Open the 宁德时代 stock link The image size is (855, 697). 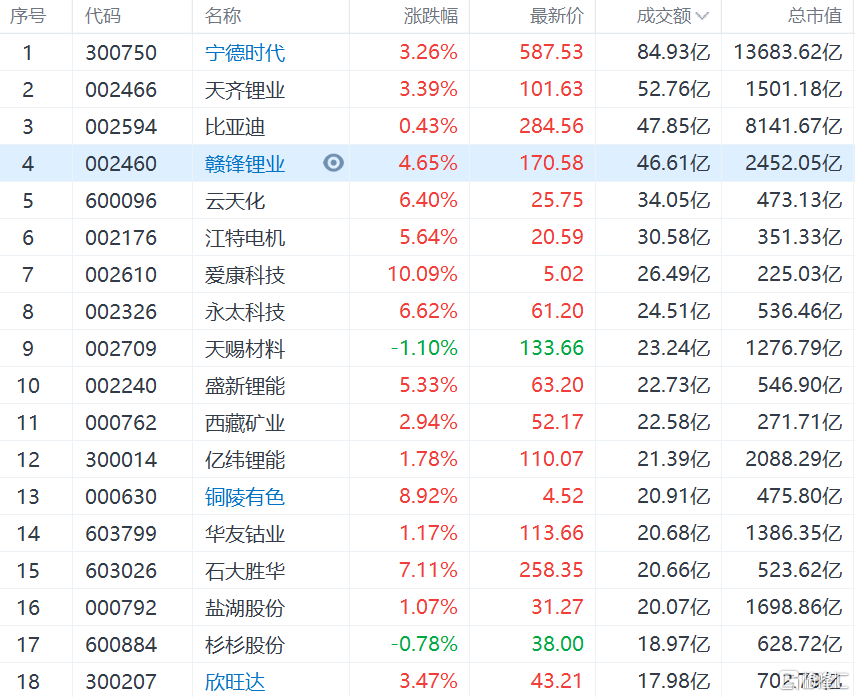click(245, 53)
